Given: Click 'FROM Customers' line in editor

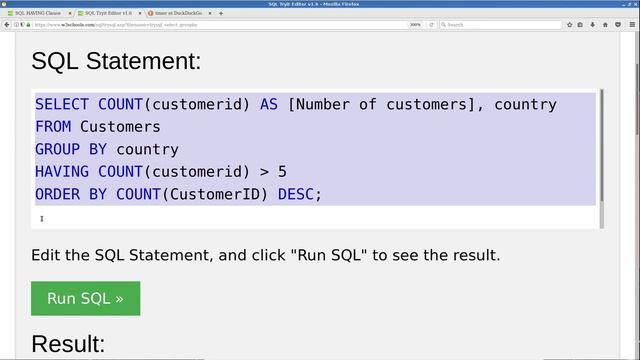Looking at the screenshot, I should click(x=98, y=127).
